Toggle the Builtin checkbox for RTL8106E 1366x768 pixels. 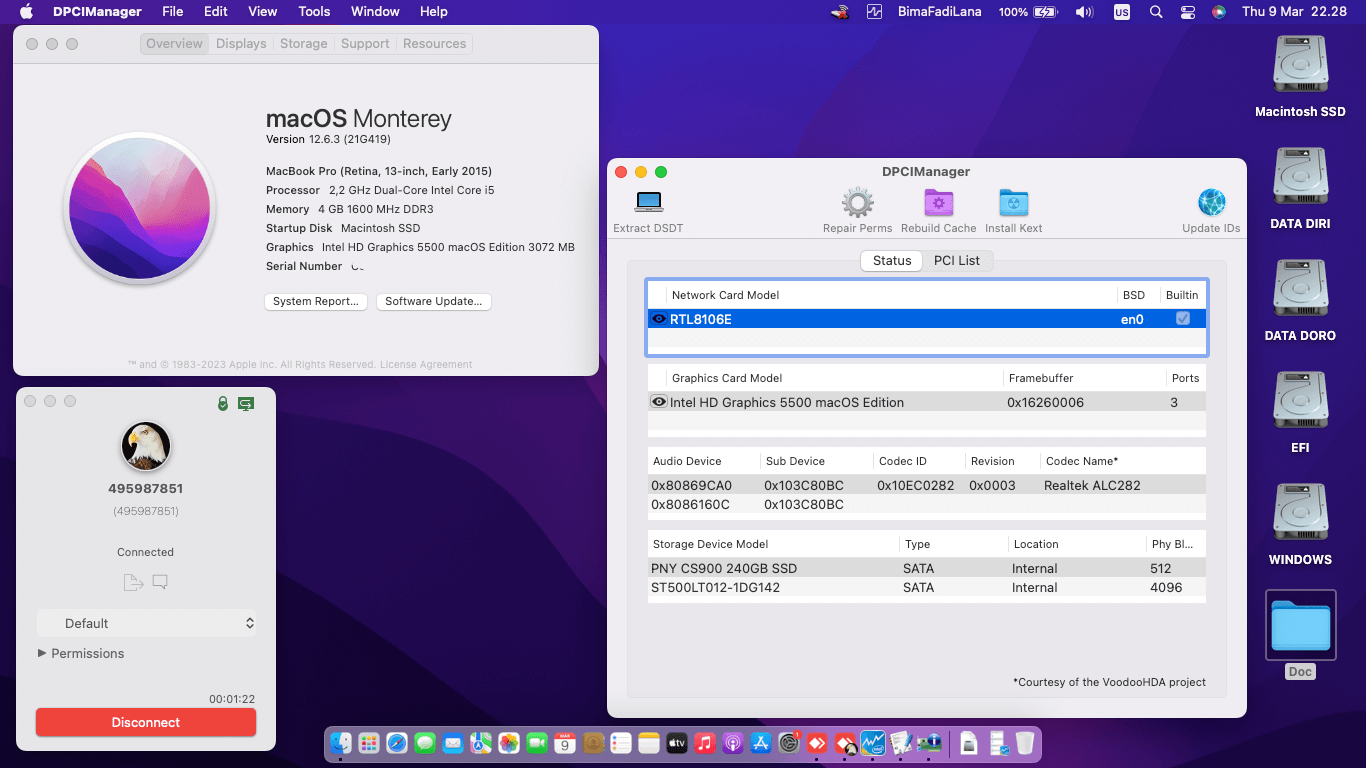pyautogui.click(x=1183, y=319)
